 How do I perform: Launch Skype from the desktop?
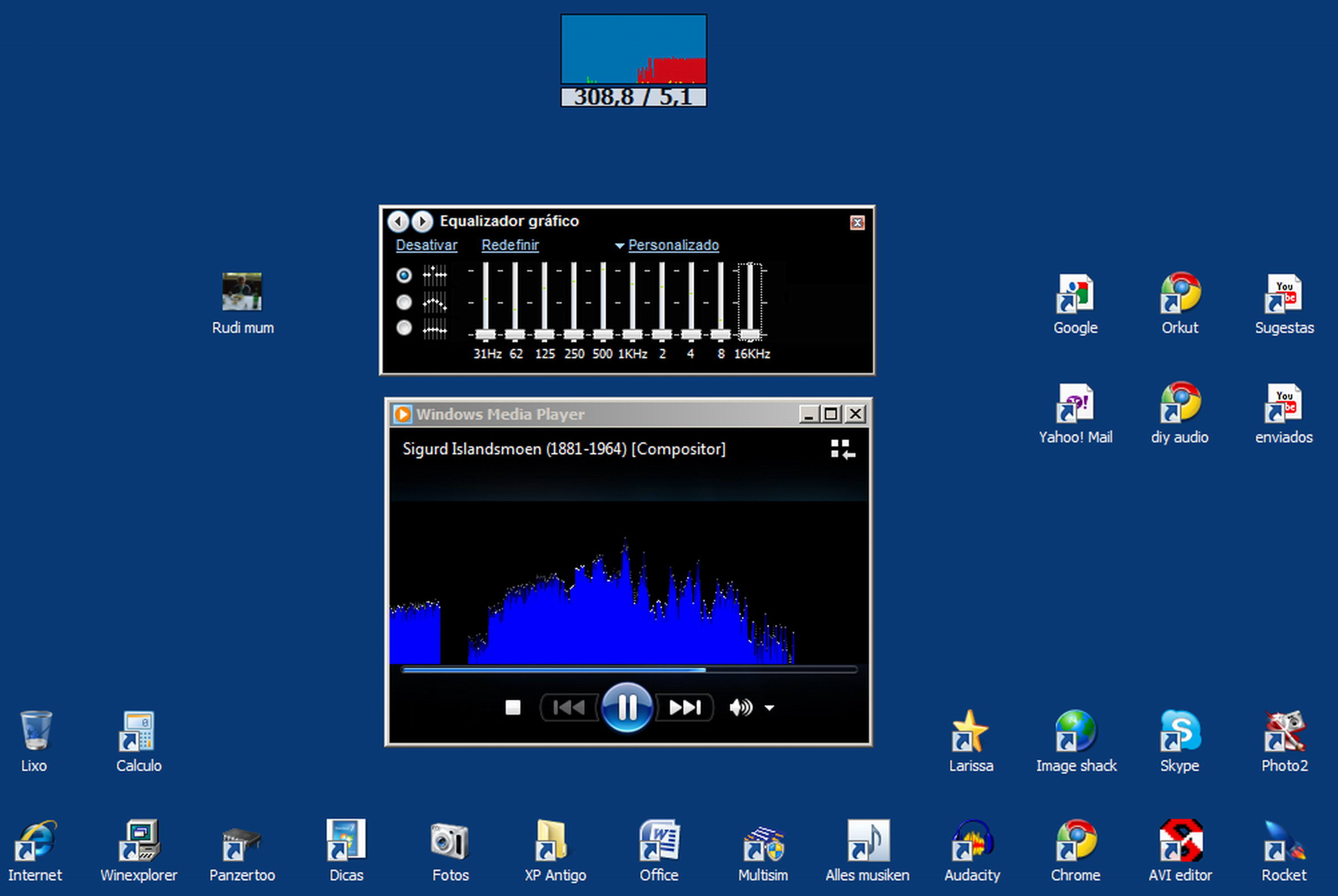[1179, 731]
